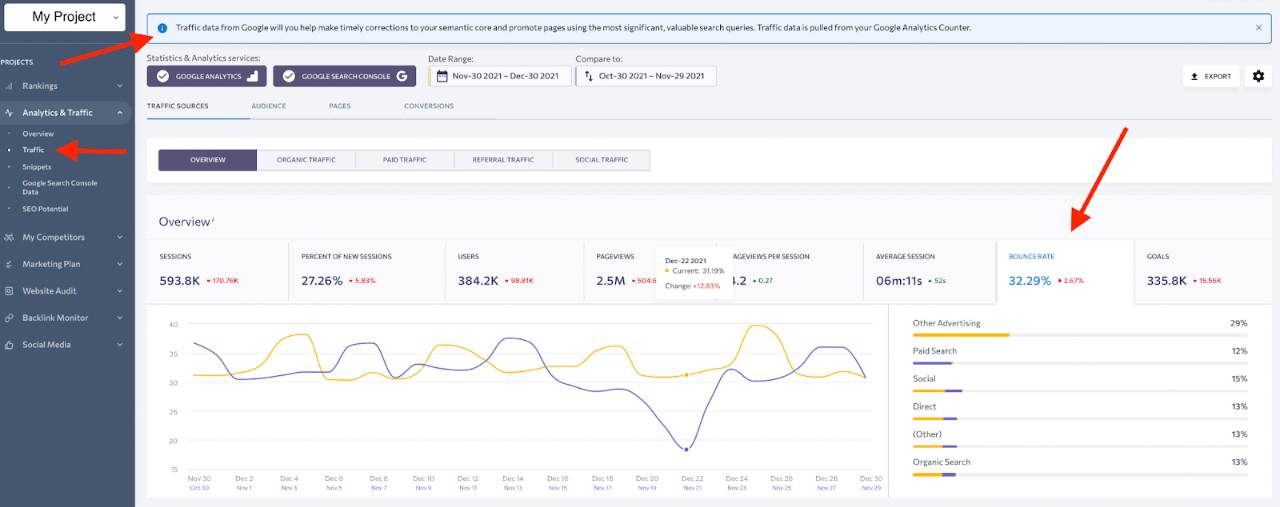Click the Dec-22 data point on the yellow line
This screenshot has width=1280, height=507.
tap(686, 375)
